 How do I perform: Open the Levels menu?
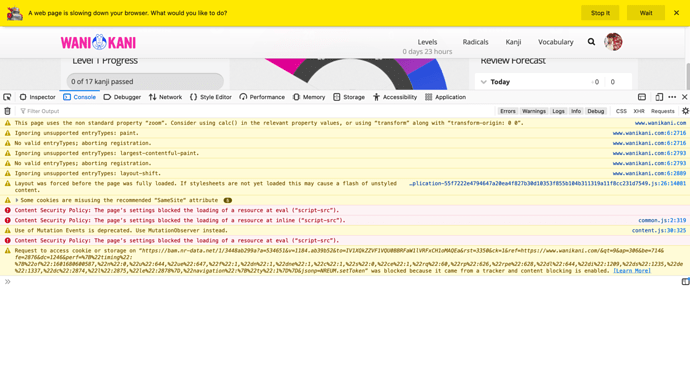(427, 42)
